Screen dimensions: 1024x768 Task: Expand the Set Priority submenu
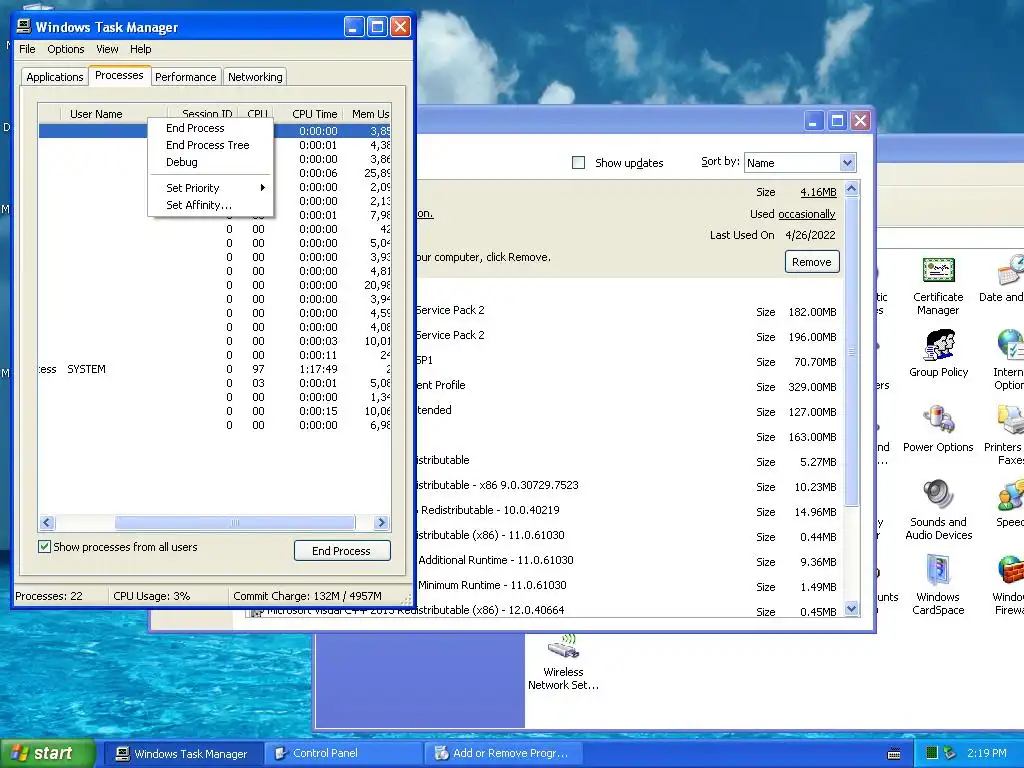[x=210, y=188]
